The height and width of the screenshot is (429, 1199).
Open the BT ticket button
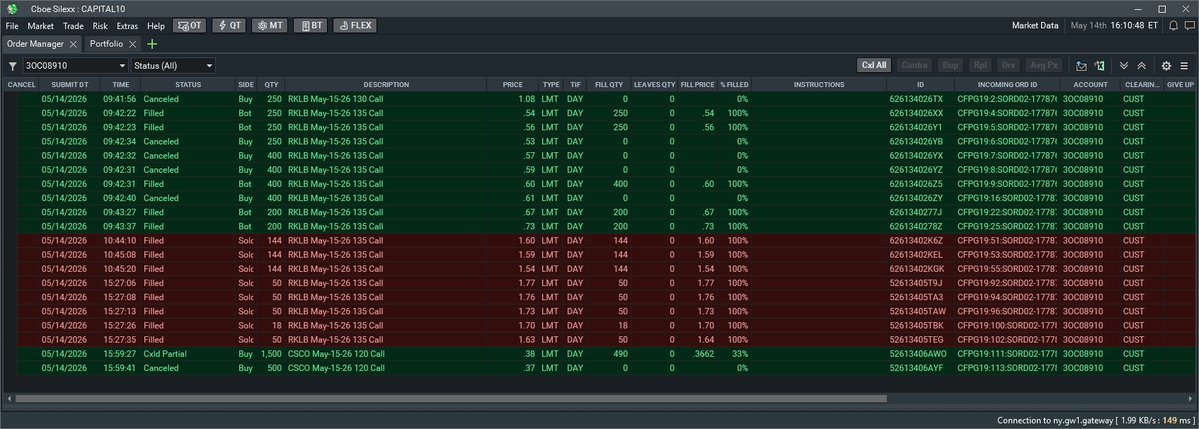310,25
